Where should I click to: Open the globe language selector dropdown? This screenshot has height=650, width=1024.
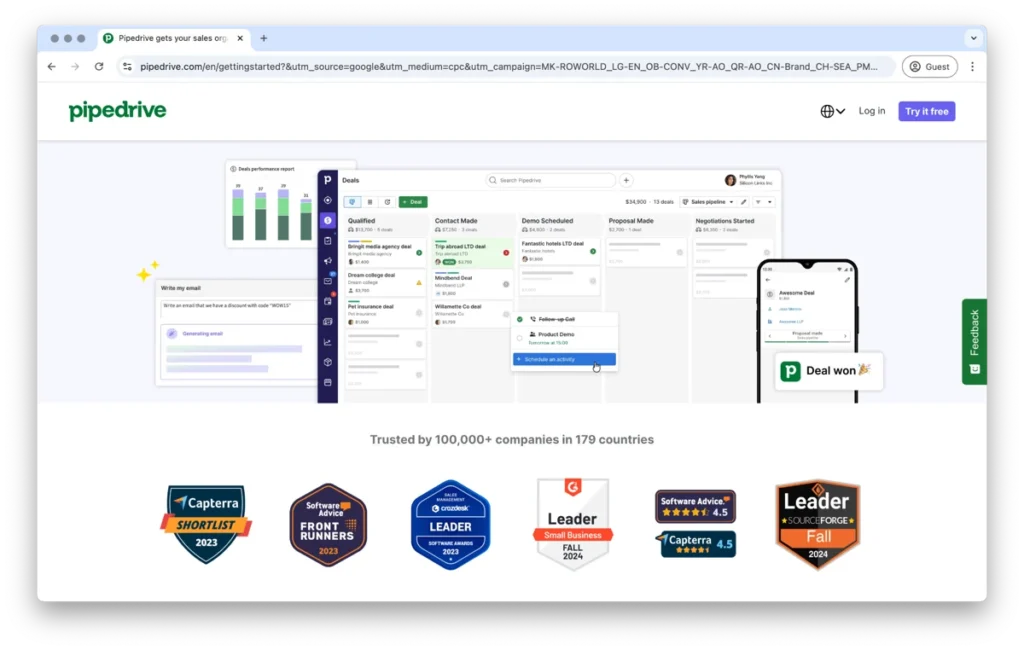[x=833, y=111]
